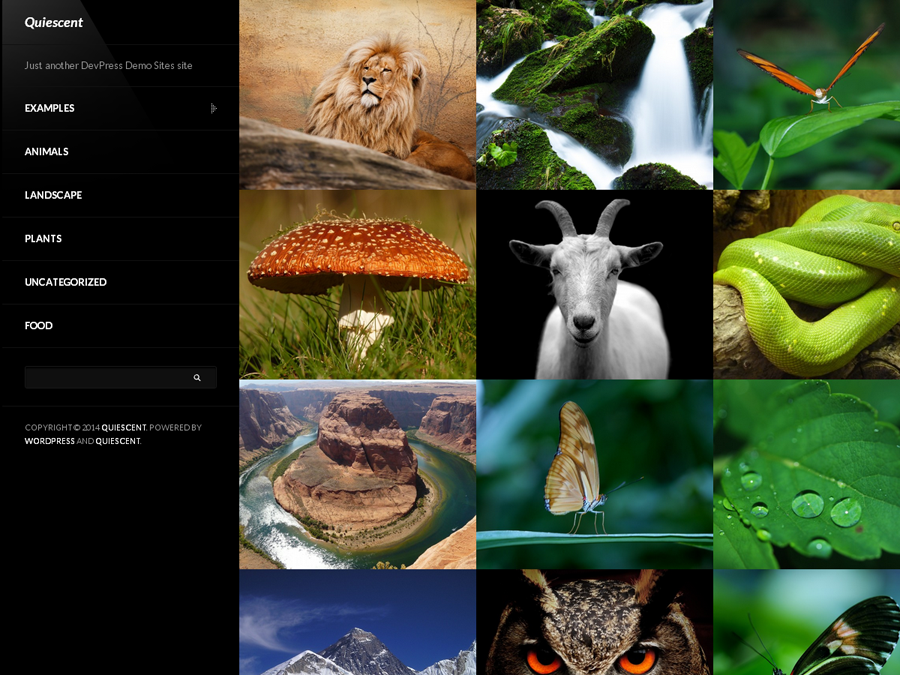Viewport: 900px width, 675px height.
Task: Select the black and white goat photo
Action: [x=594, y=285]
